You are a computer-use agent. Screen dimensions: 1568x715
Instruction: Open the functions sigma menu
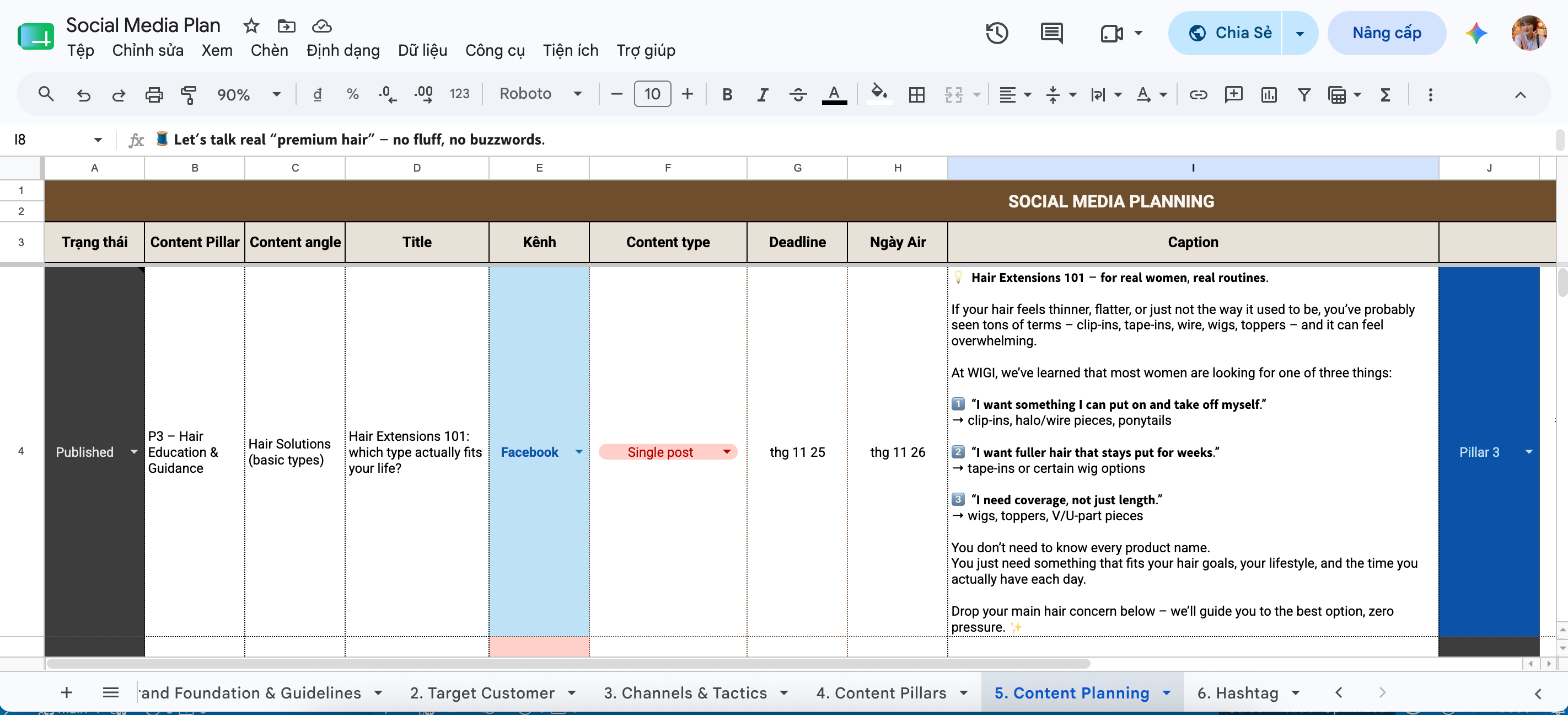(1386, 94)
